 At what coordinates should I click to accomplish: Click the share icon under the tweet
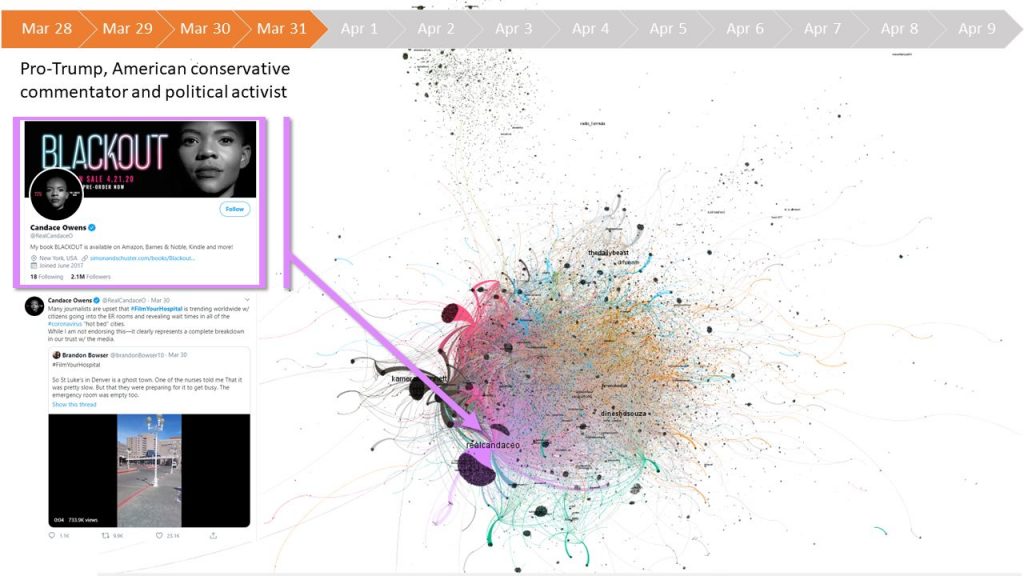(x=213, y=536)
